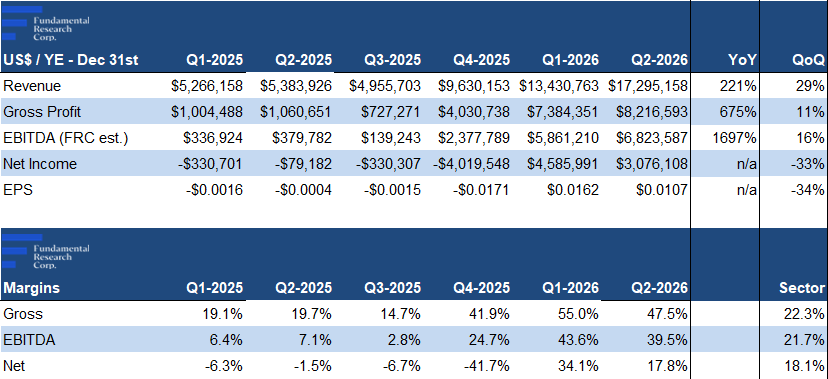This screenshot has width=828, height=379.
Task: Select the Q4-2025 Net Income value -$4,019,548
Action: tap(472, 164)
